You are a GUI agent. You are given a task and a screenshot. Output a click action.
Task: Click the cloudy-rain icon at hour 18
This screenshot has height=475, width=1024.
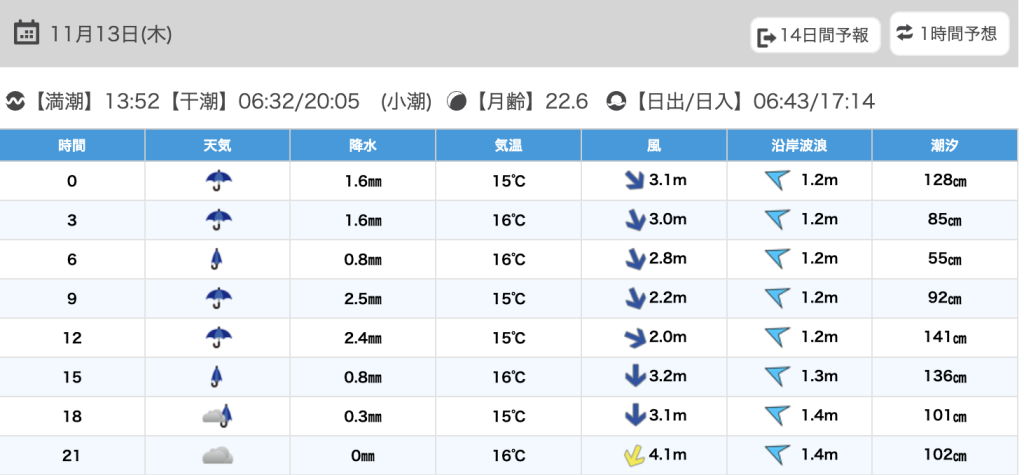217,416
